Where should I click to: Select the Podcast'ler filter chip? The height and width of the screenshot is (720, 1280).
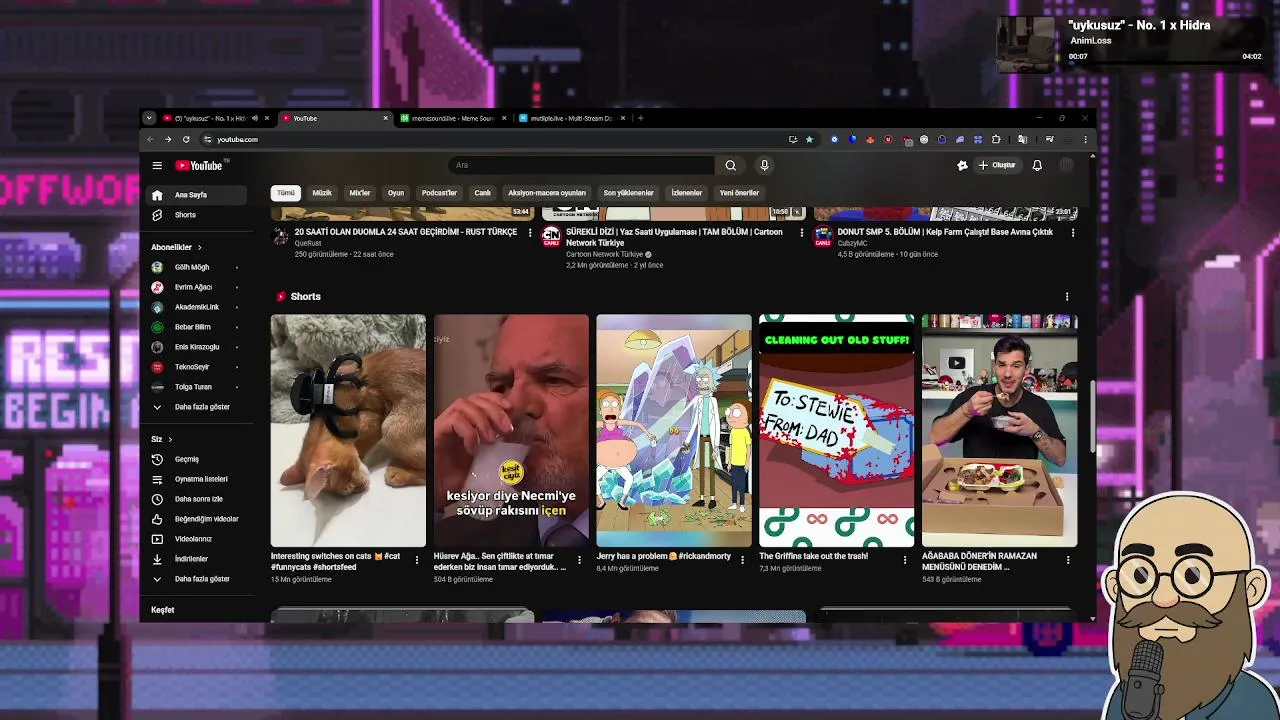[439, 193]
